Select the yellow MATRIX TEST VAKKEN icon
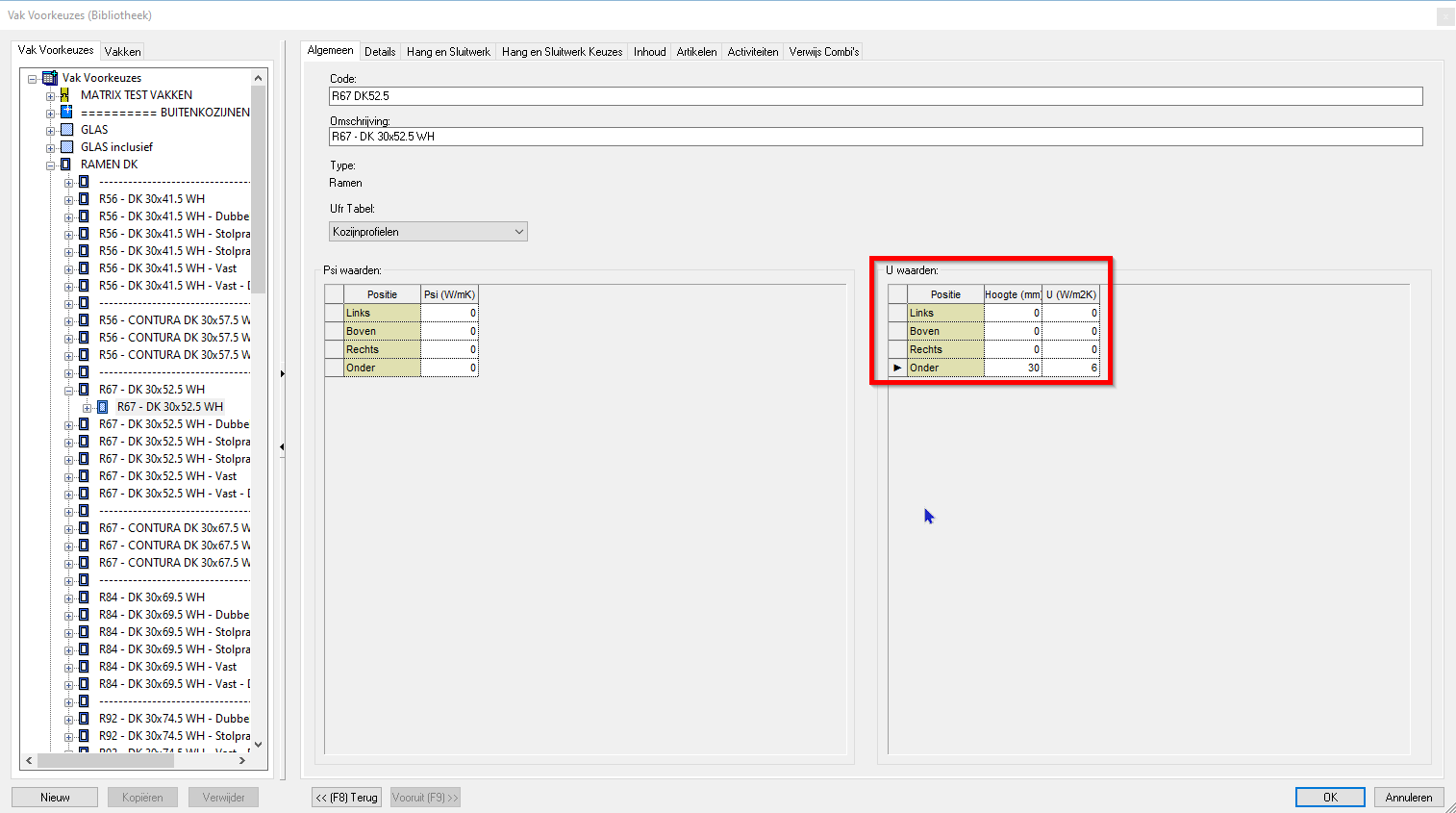This screenshot has height=813, width=1456. pos(63,94)
